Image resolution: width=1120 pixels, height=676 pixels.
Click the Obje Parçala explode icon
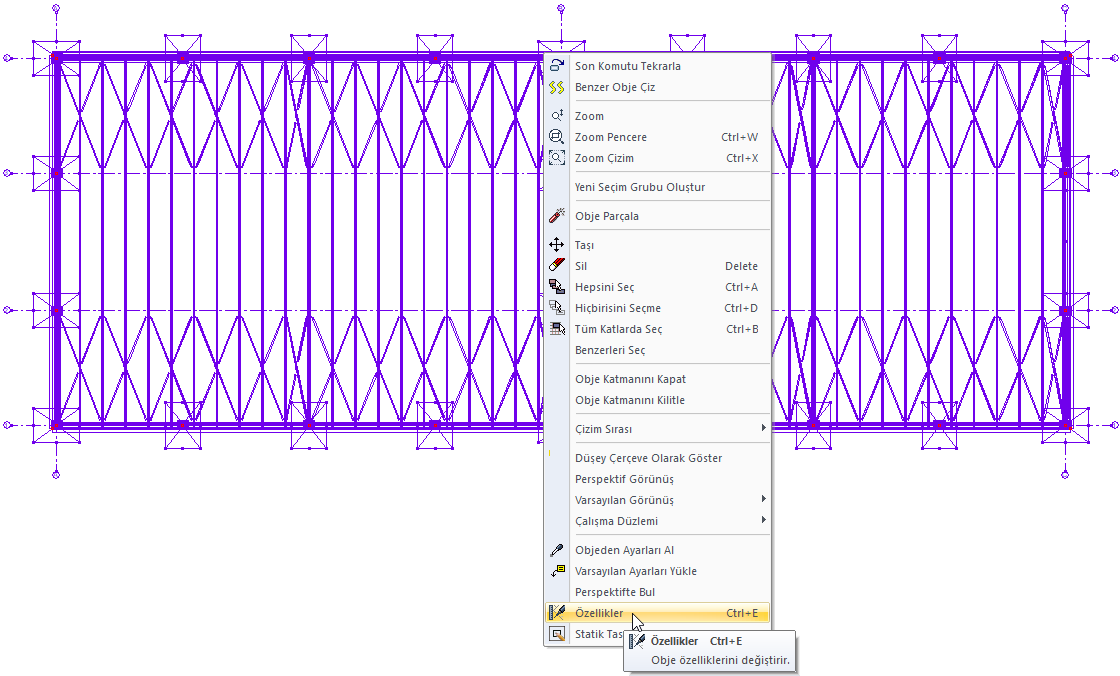(x=557, y=216)
